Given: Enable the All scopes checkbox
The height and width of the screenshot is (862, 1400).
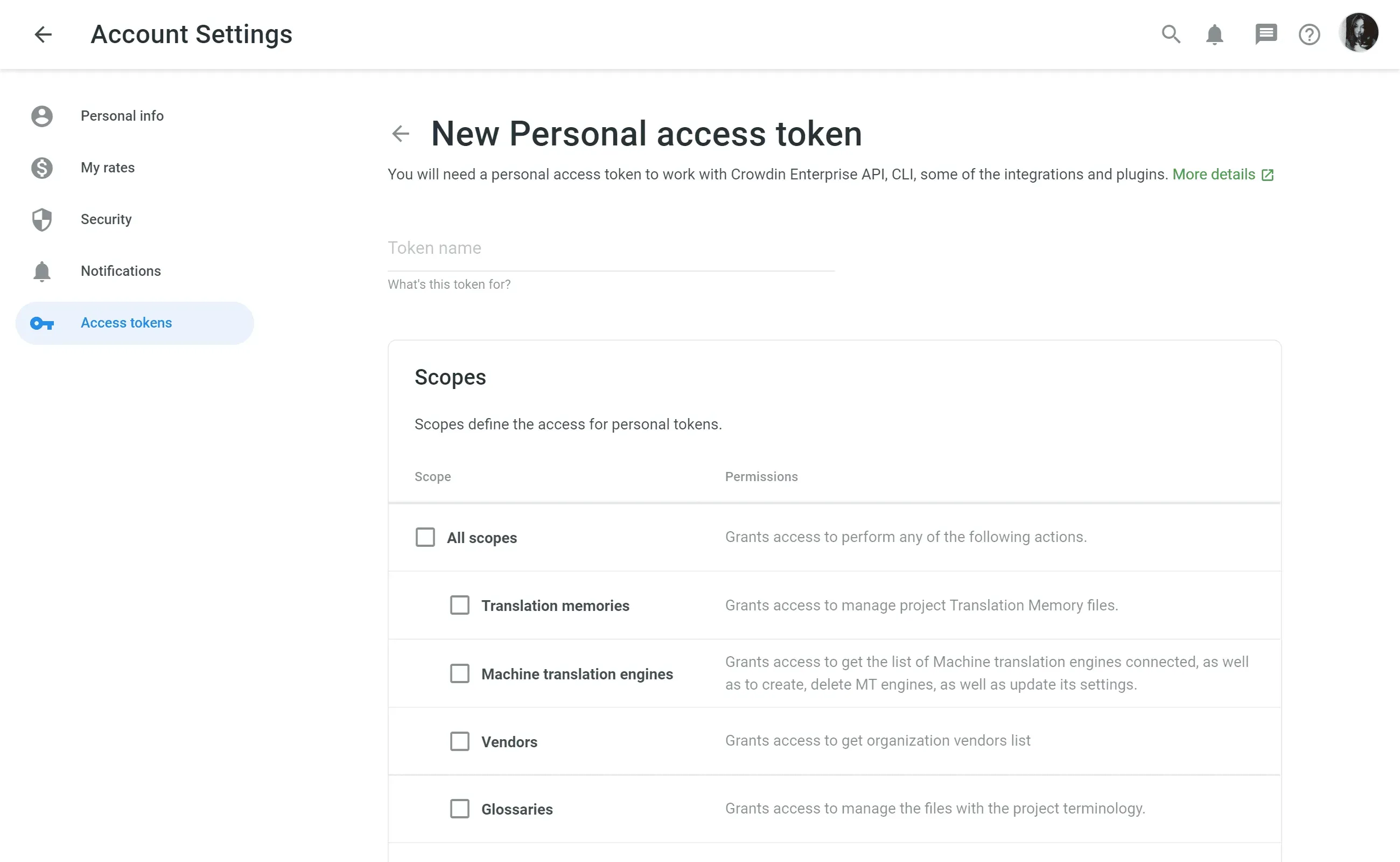Looking at the screenshot, I should (x=425, y=537).
